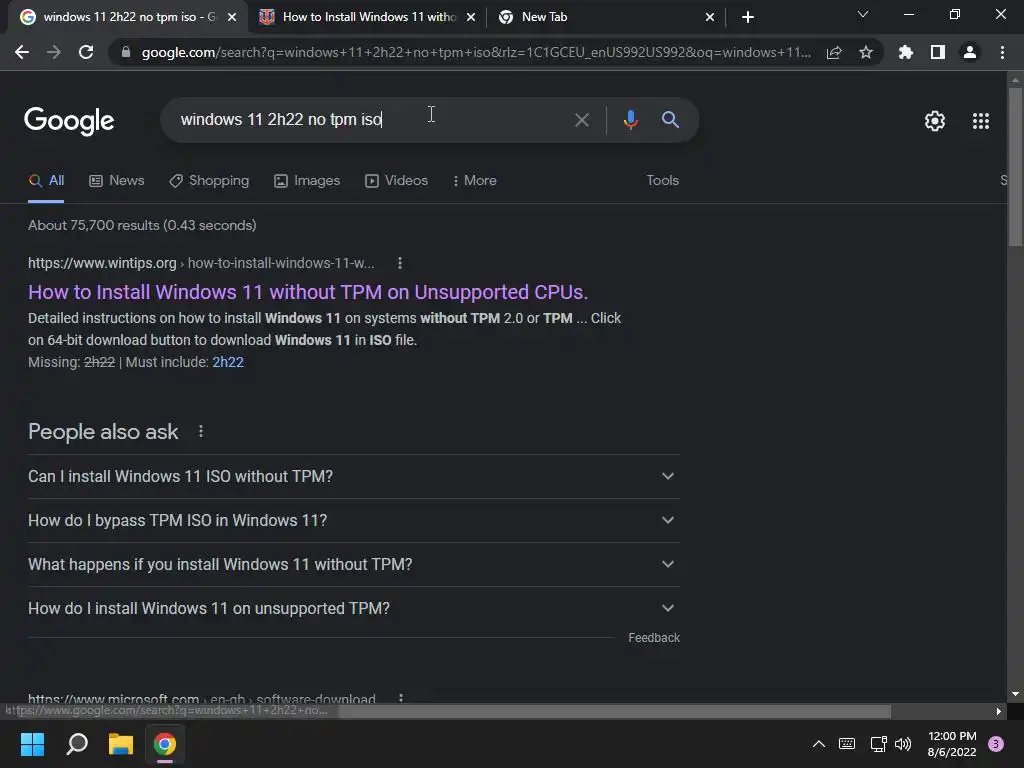Open the notification count badge
Viewport: 1024px width, 768px height.
pyautogui.click(x=996, y=744)
